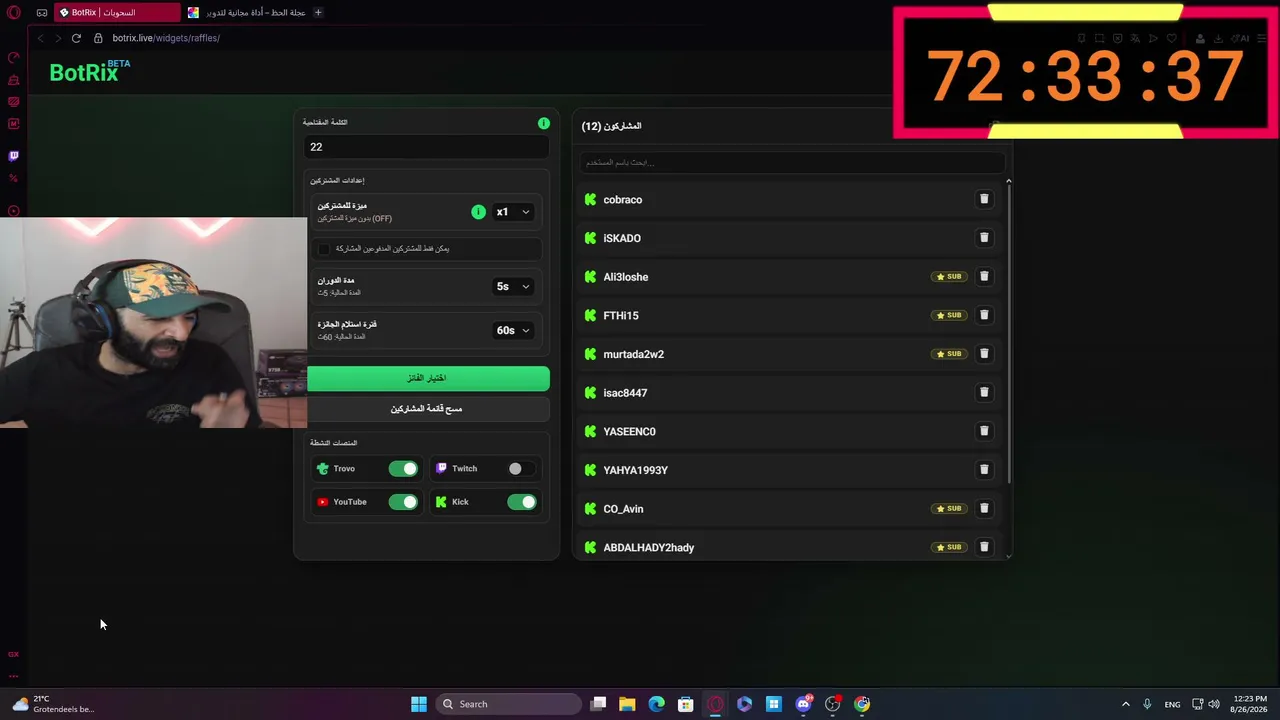Remove YAHYA1993Y using trash icon
The image size is (1280, 720).
(x=984, y=470)
